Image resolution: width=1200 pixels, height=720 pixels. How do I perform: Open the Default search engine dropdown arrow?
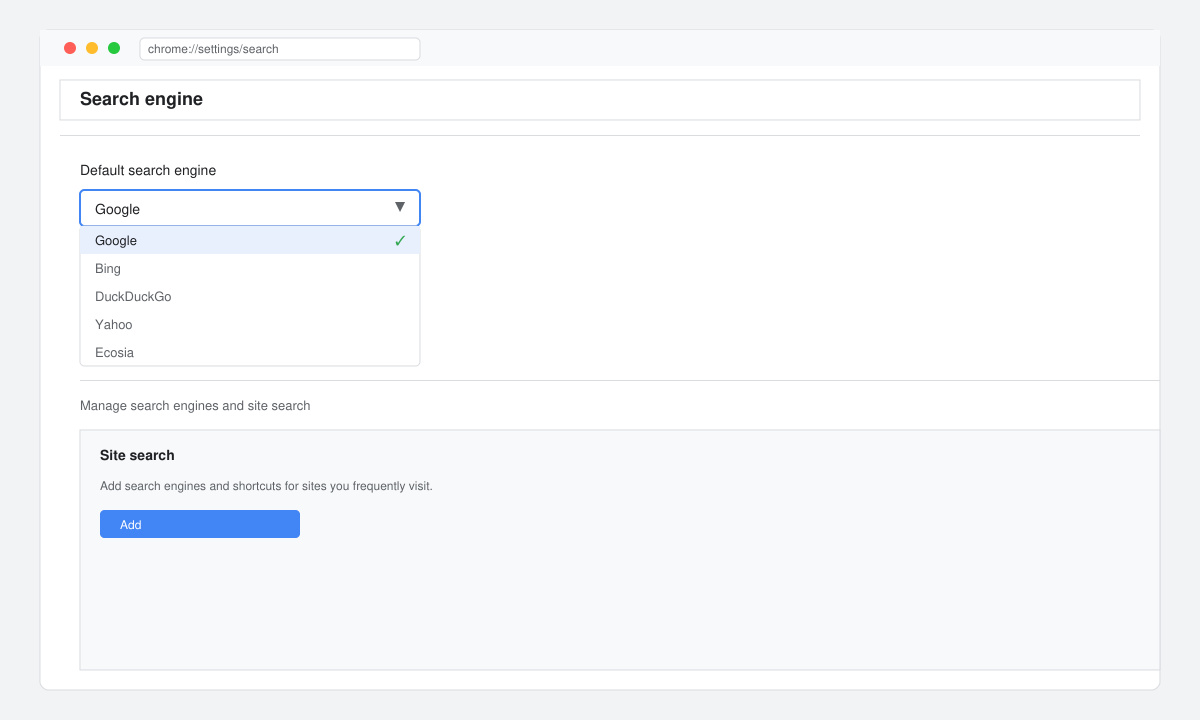point(400,207)
